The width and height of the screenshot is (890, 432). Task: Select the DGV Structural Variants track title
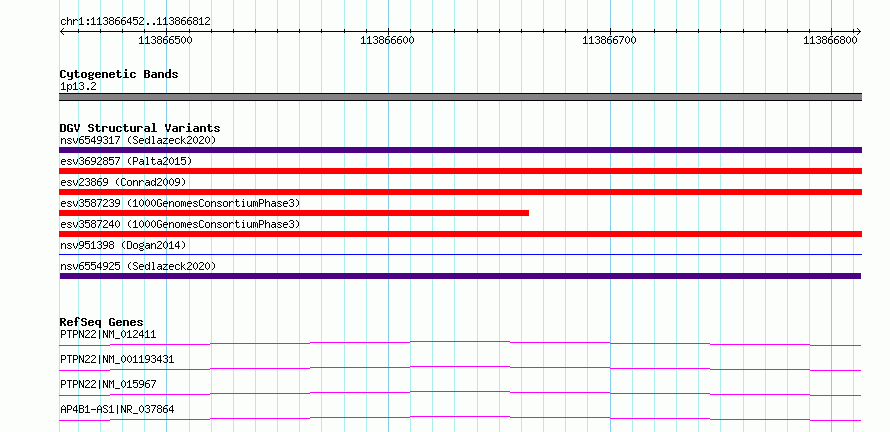140,128
